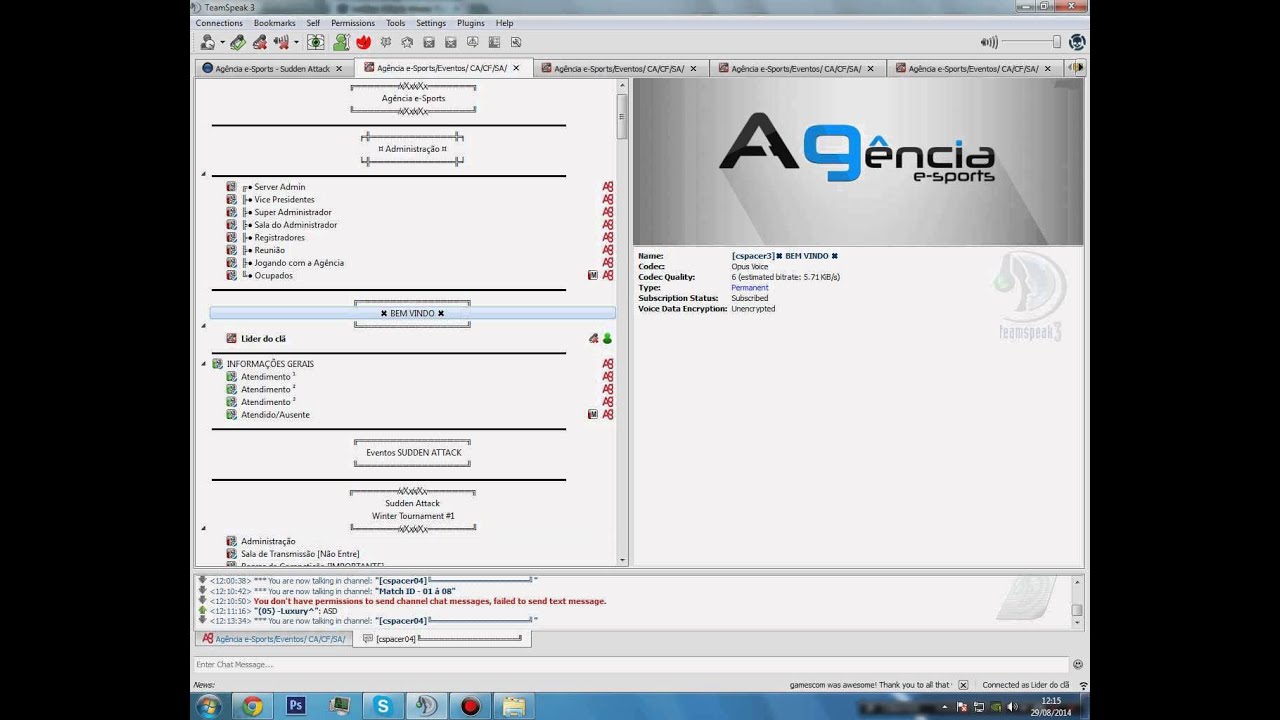Click the speaker icon left of volume slider
The image size is (1280, 720).
[x=989, y=42]
